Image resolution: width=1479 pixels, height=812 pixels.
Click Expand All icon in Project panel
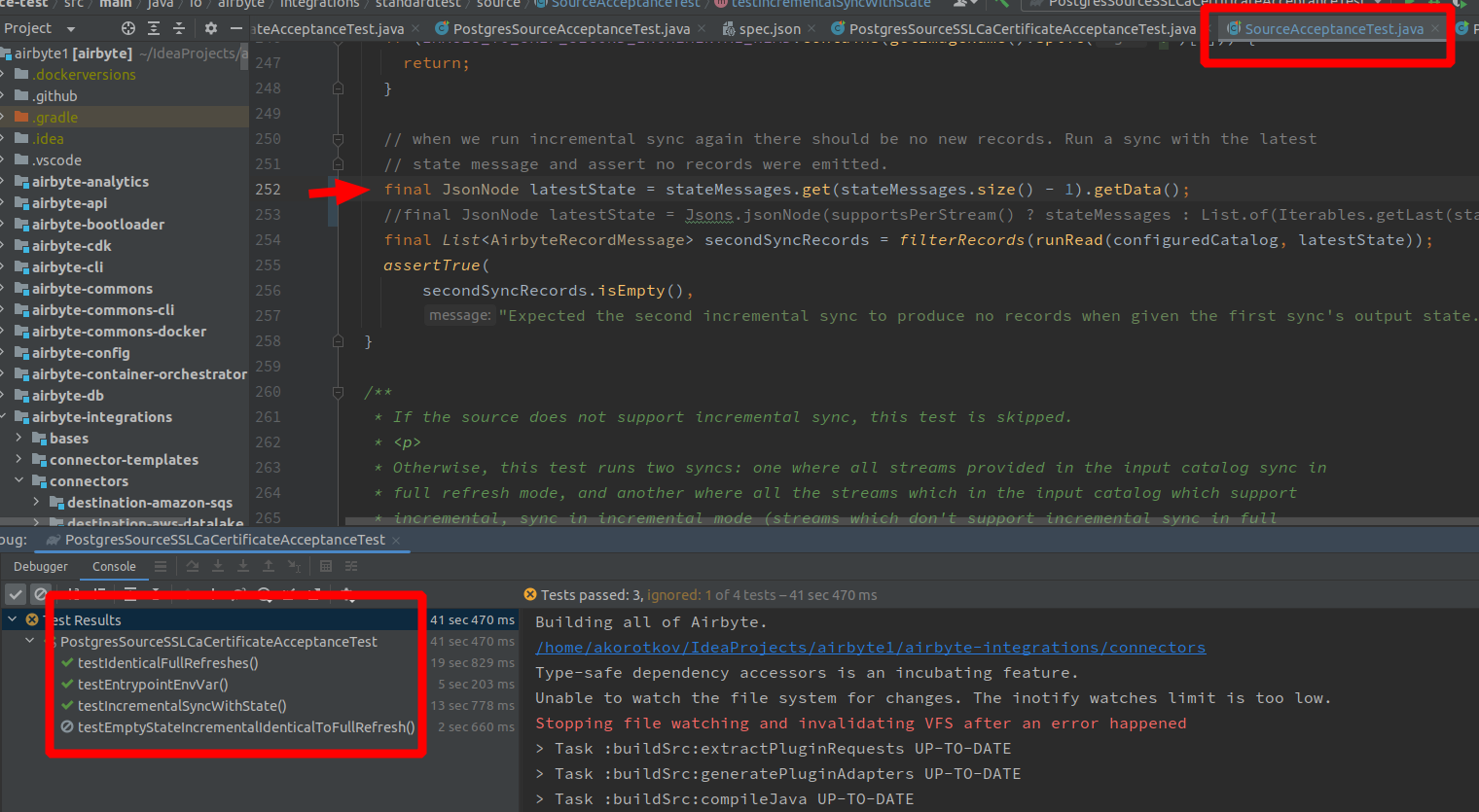click(154, 28)
